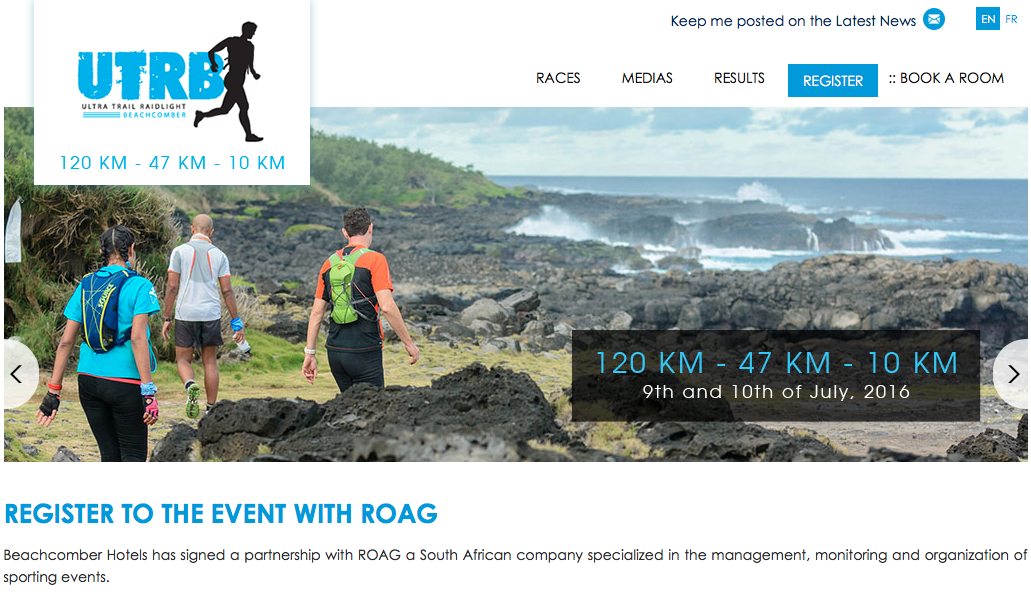Click the ROAG partnership paragraph text
The height and width of the screenshot is (596, 1031).
click(516, 566)
